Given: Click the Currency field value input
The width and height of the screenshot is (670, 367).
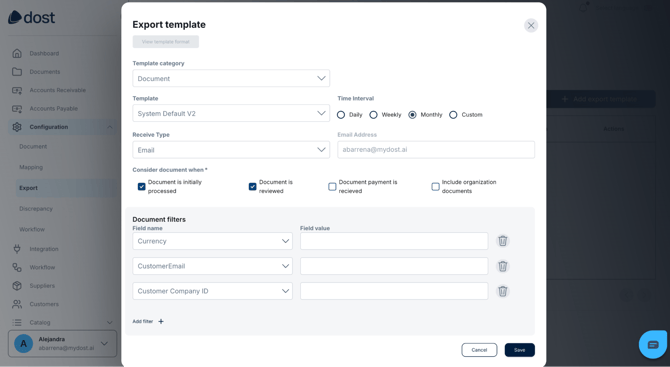Looking at the screenshot, I should 394,241.
